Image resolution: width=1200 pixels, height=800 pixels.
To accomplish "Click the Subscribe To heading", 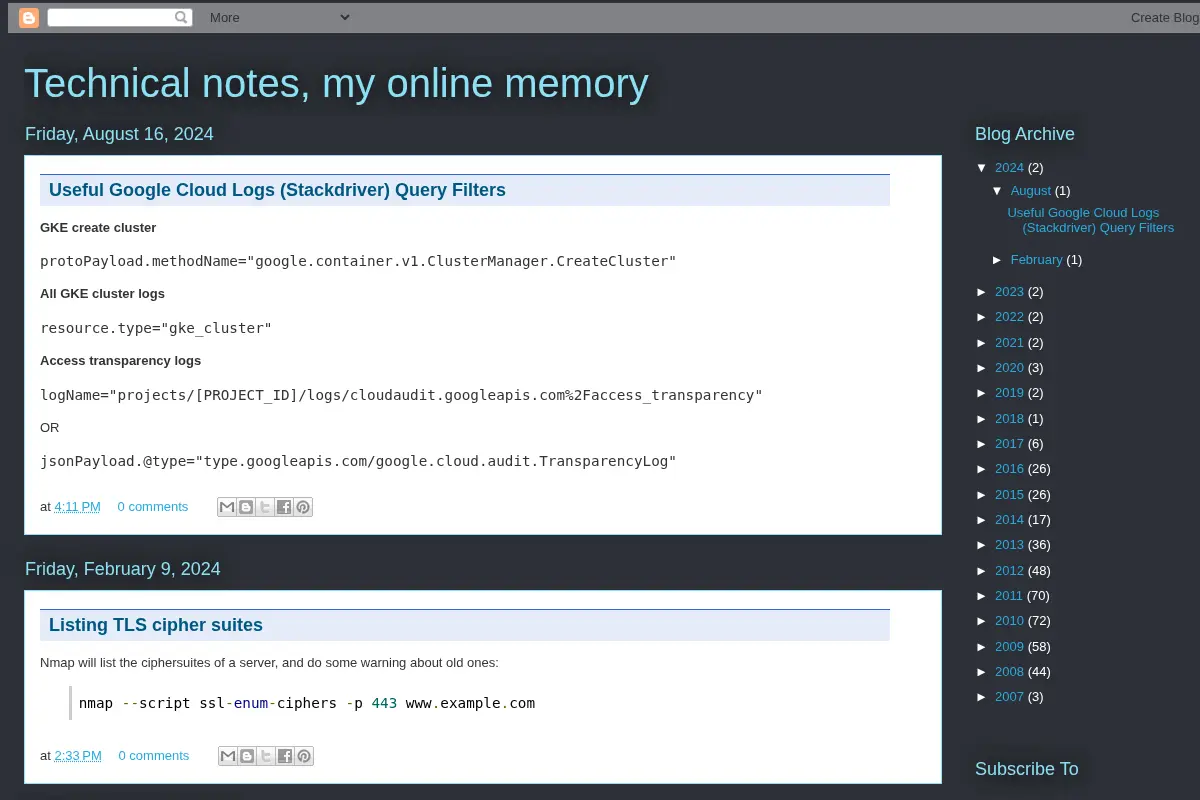I will pos(1027,769).
